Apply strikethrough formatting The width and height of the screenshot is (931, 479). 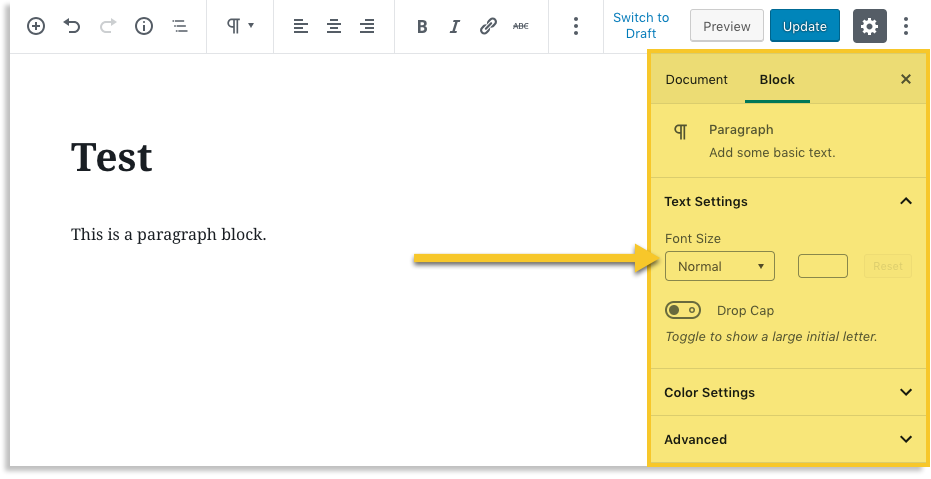(x=521, y=27)
